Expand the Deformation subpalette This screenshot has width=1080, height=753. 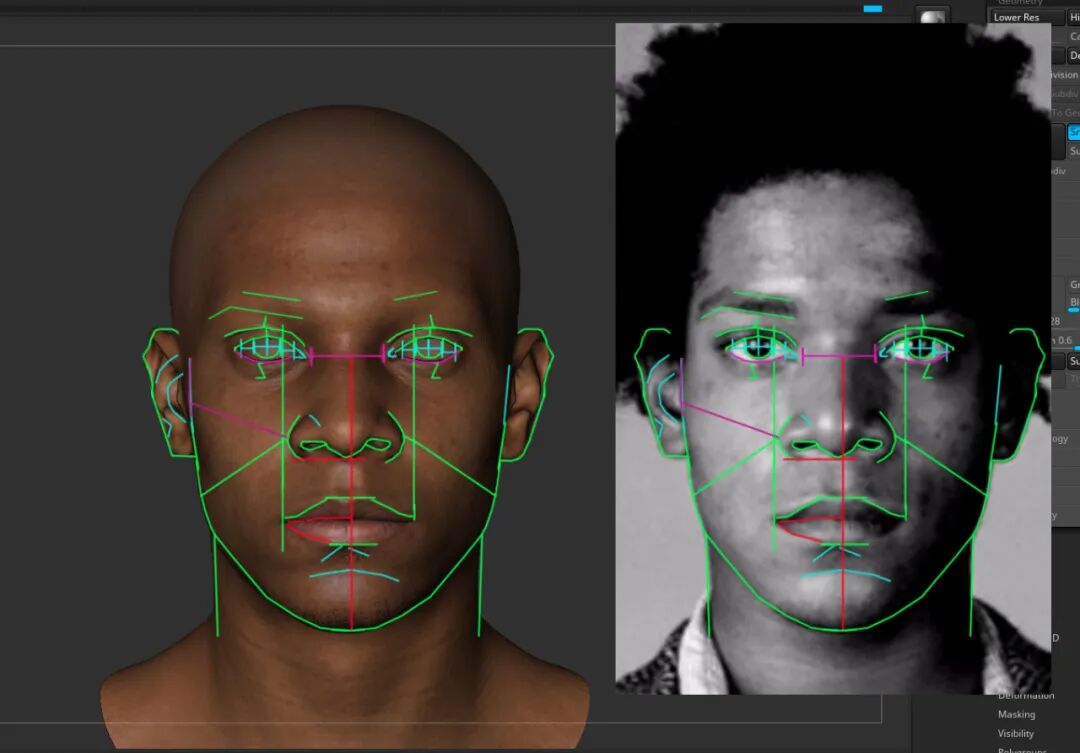[1026, 697]
